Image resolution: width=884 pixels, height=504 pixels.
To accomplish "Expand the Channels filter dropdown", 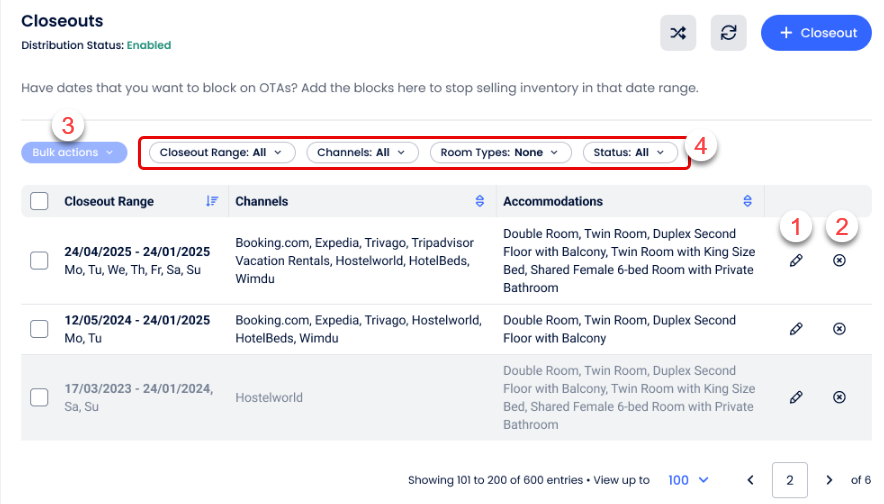I will click(x=361, y=153).
